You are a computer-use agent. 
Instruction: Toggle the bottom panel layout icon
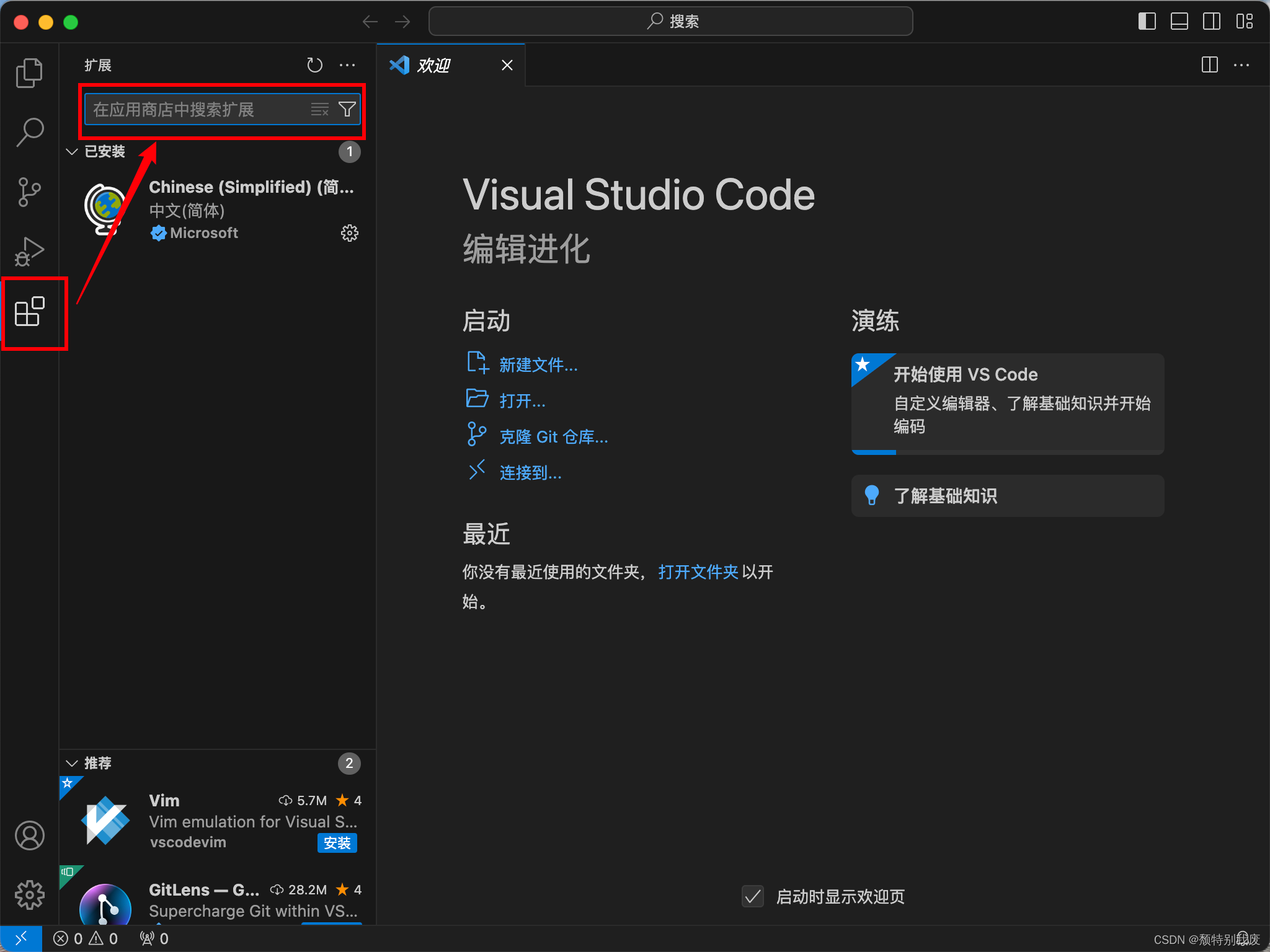1179,21
